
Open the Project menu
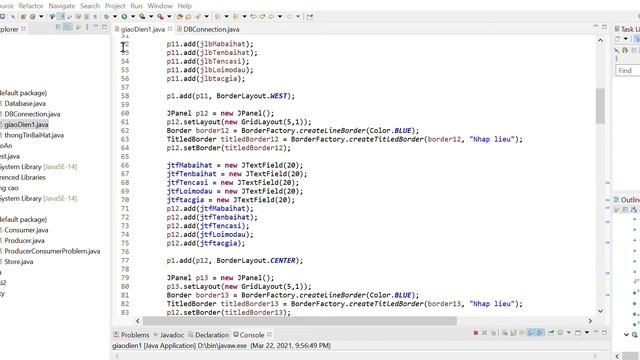pos(115,6)
